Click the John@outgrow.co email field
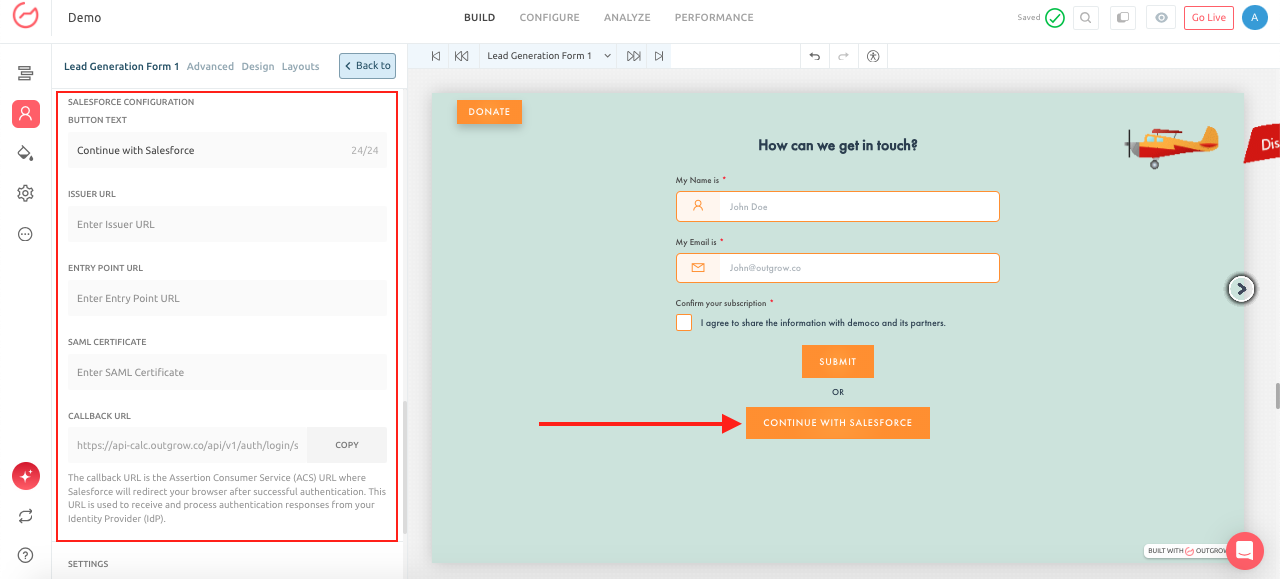1280x579 pixels. [x=838, y=268]
